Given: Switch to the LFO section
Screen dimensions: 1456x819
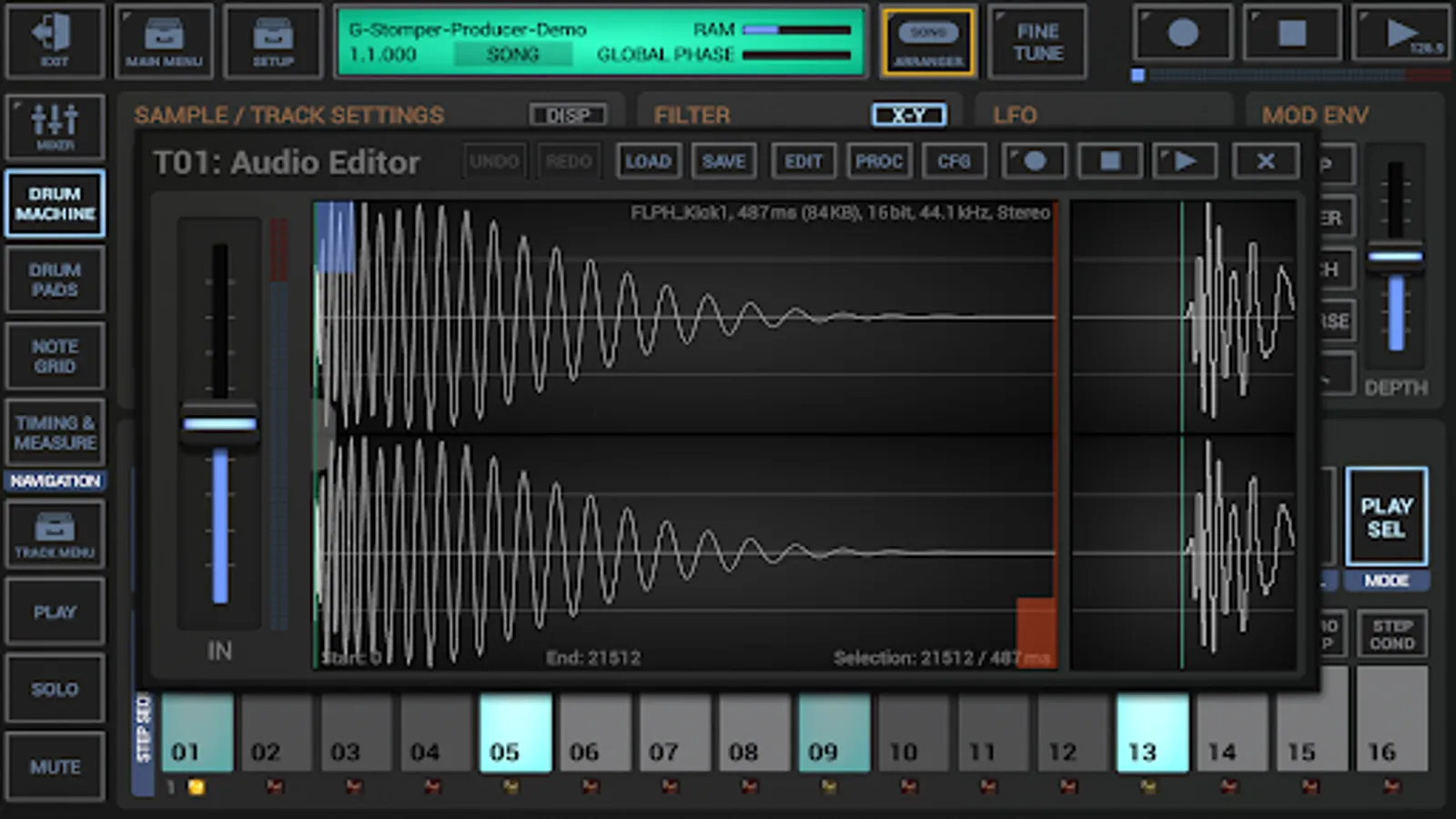Looking at the screenshot, I should coord(1016,116).
